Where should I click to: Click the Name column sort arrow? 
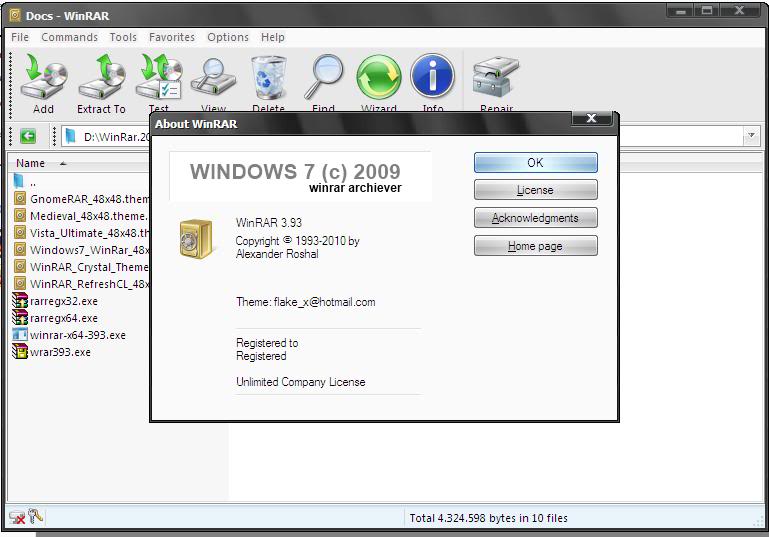(63, 163)
